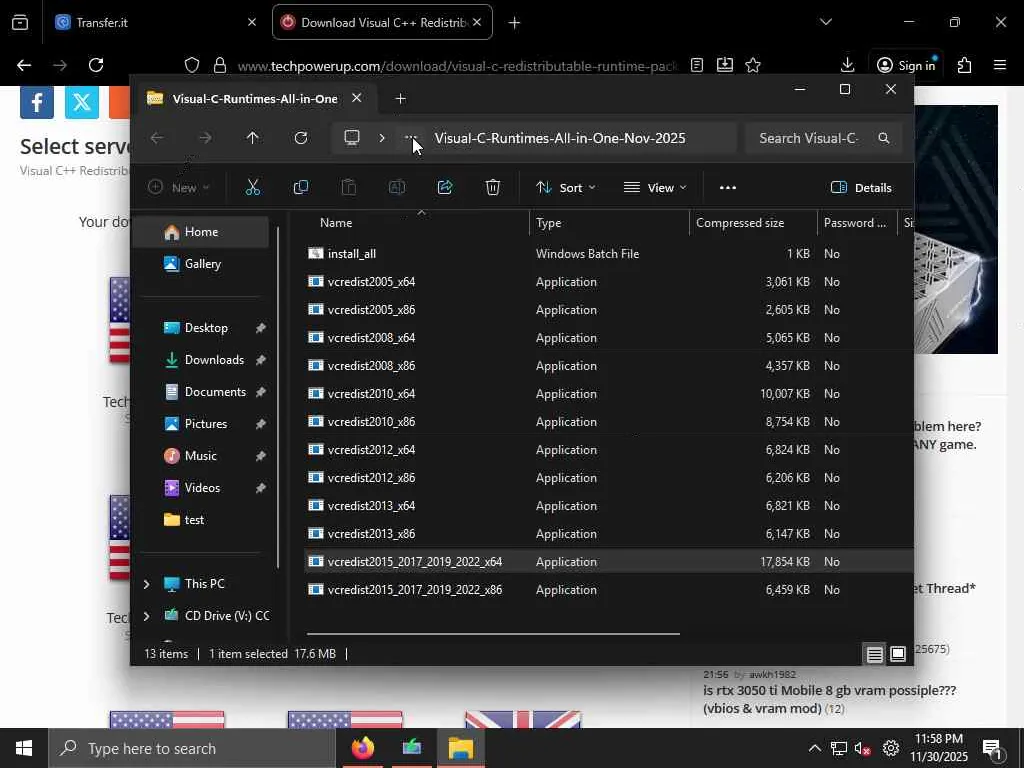Click the muted volume icon in tray

click(863, 748)
